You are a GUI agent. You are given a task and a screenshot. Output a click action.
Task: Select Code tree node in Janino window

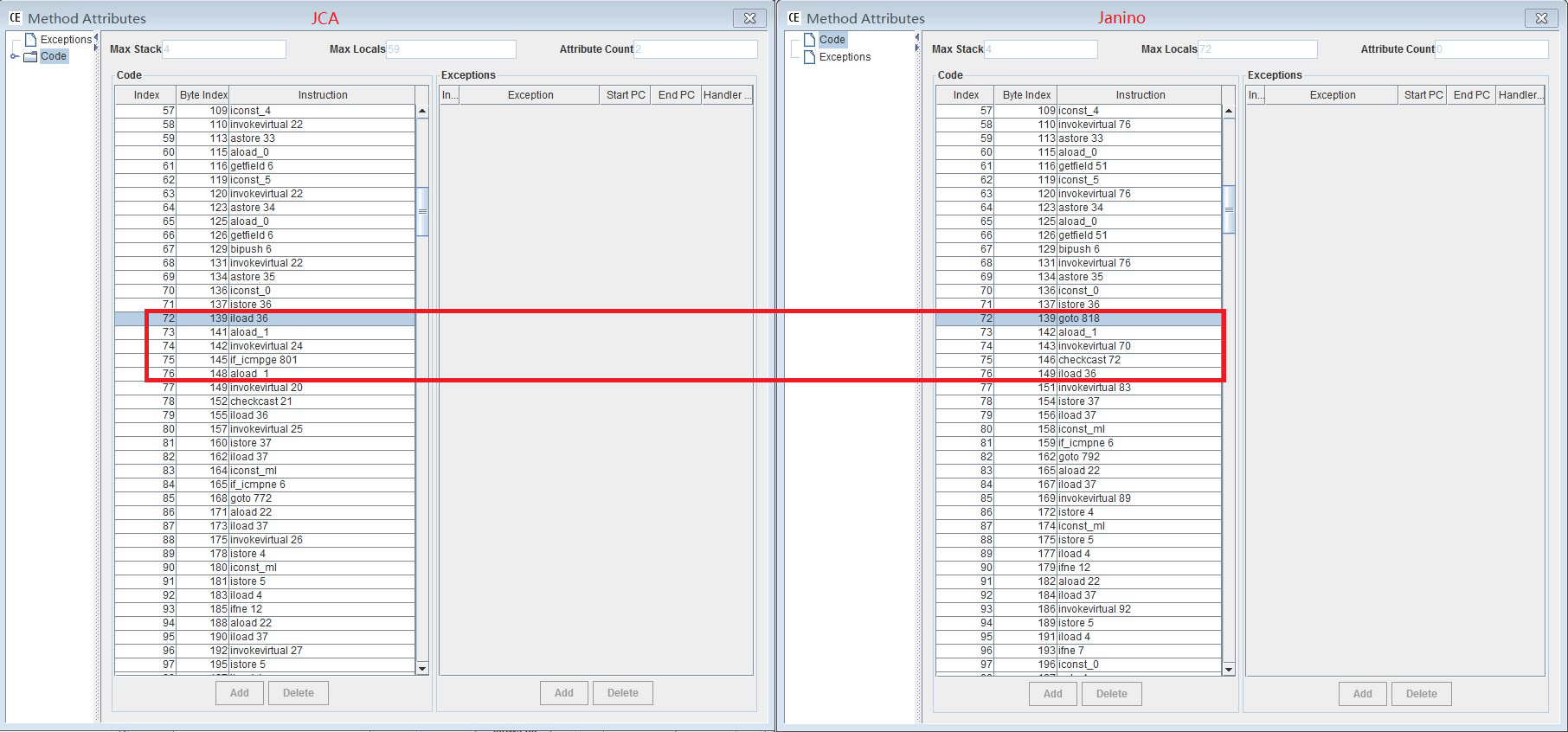click(832, 40)
